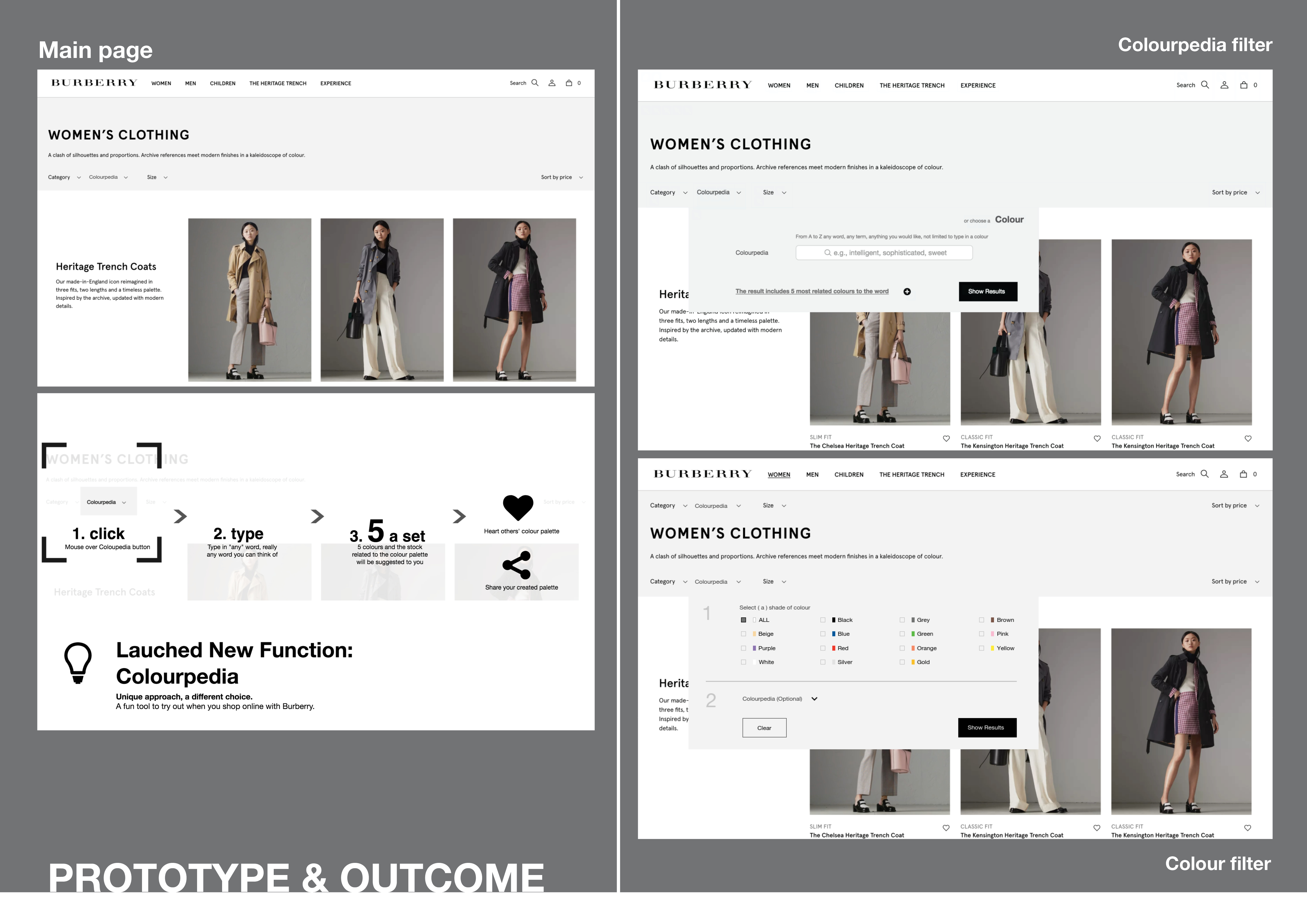Expand the Colourpedia (Optional) section
The width and height of the screenshot is (1307, 924).
[x=814, y=699]
